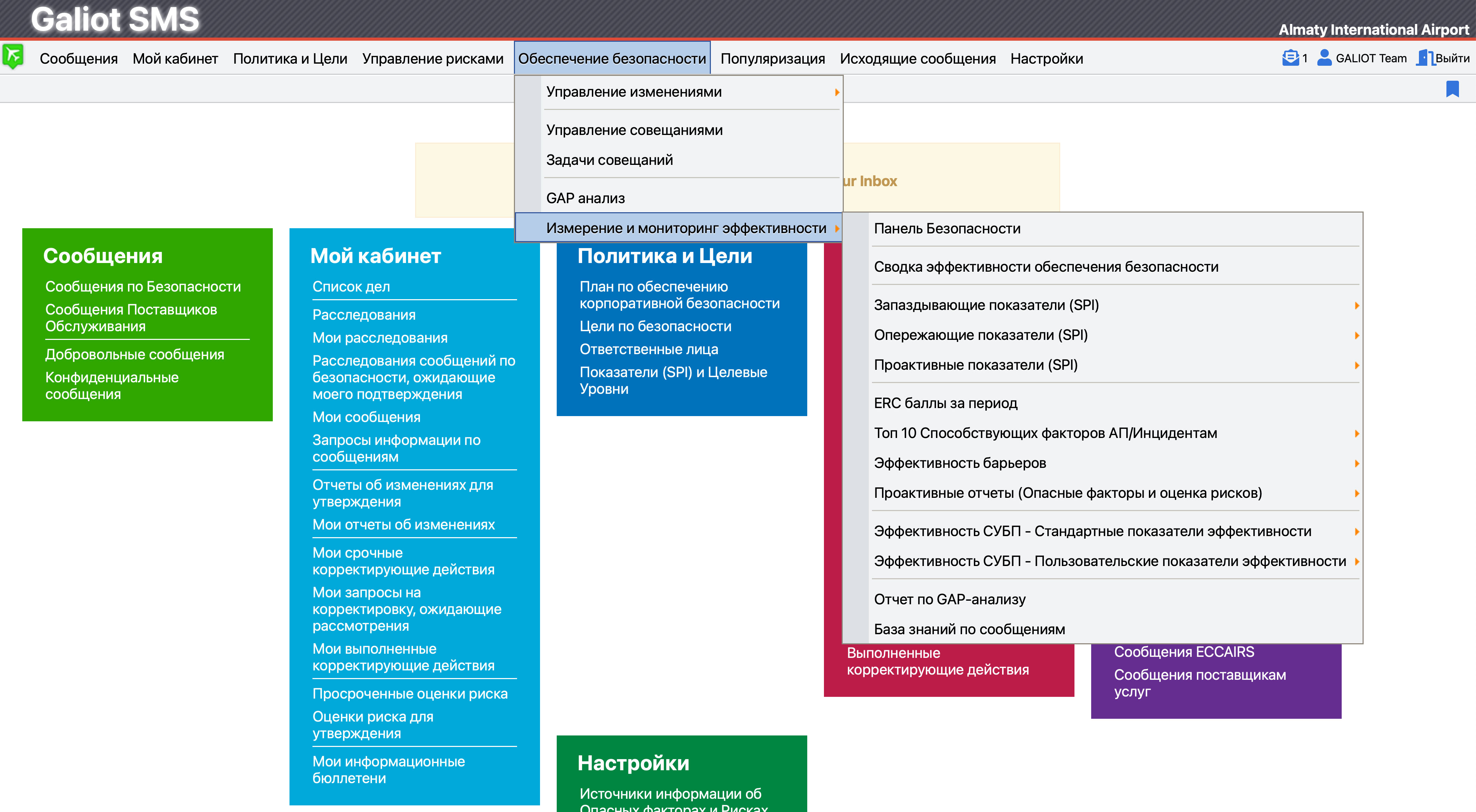Click the Настройки green tile heading

point(633,763)
